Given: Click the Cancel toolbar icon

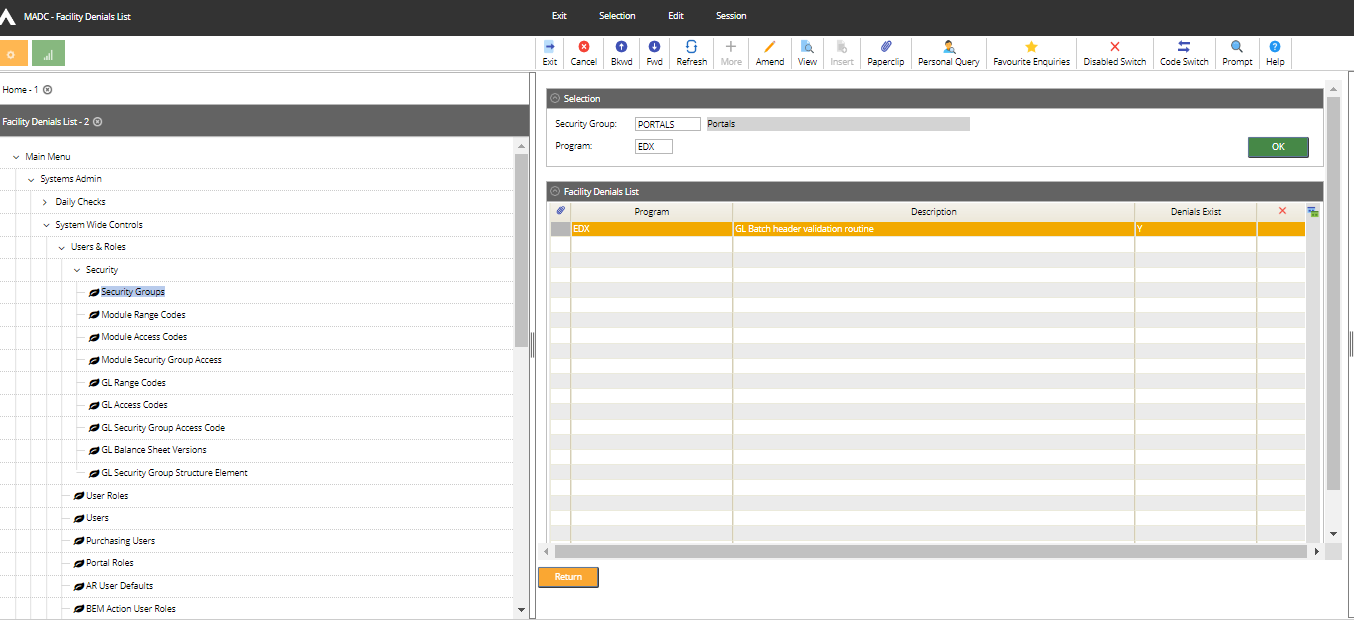Looking at the screenshot, I should [583, 47].
